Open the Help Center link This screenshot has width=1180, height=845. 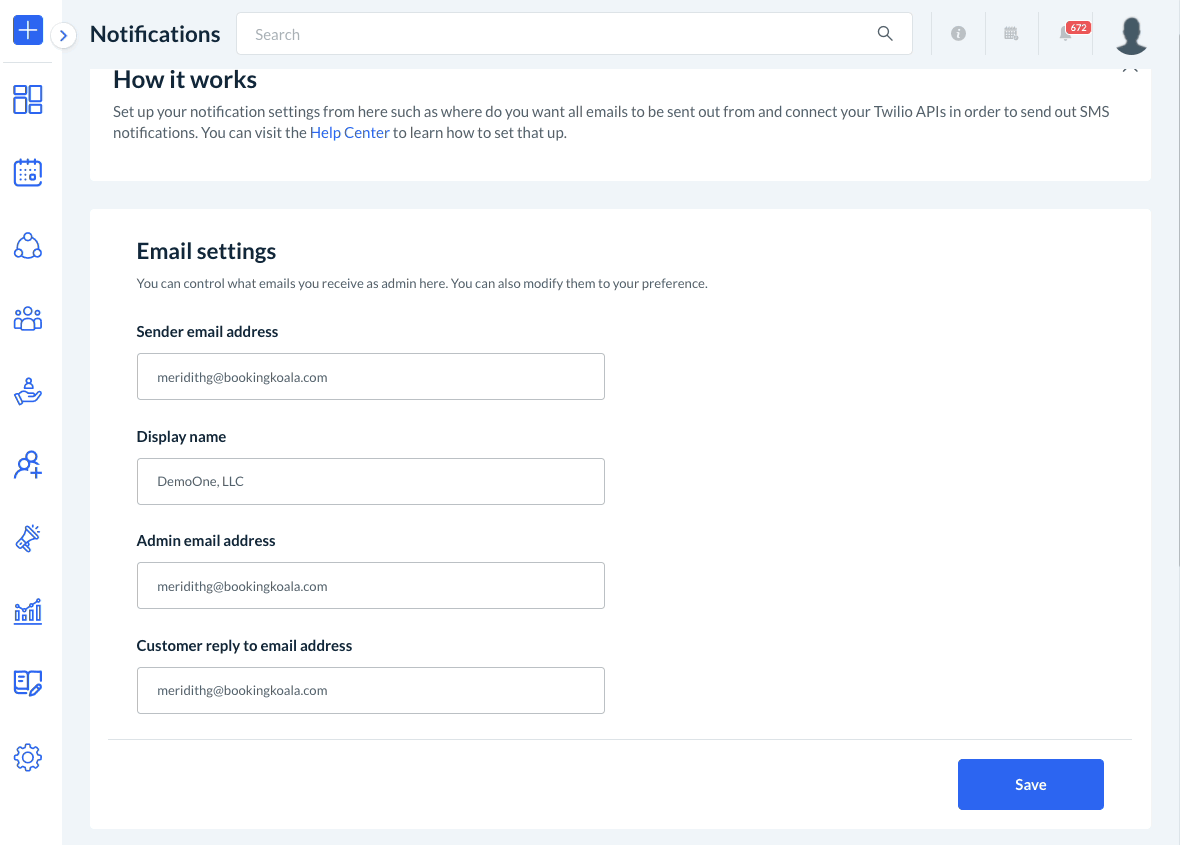coord(349,133)
